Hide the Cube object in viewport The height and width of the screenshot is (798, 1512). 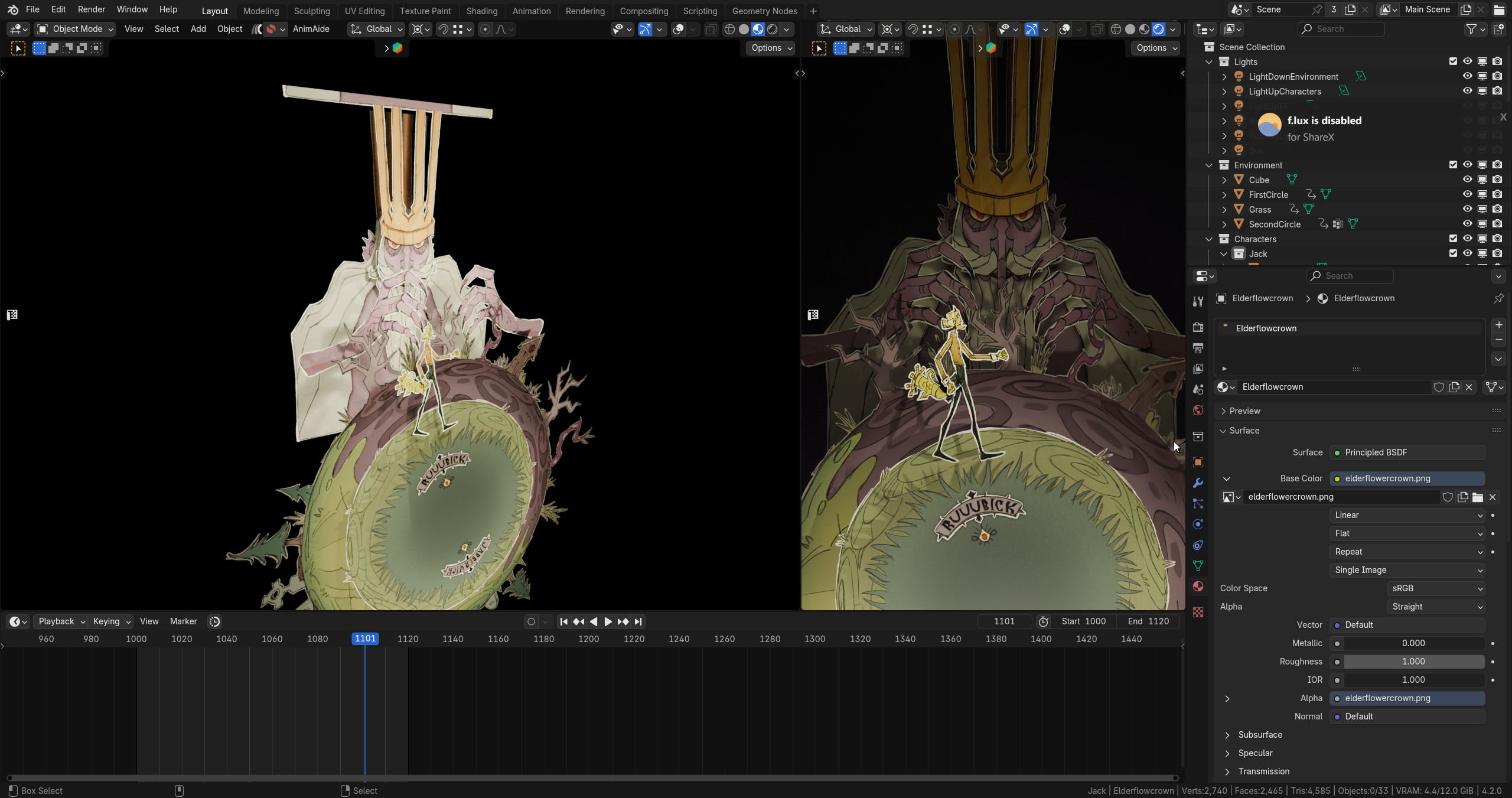(x=1467, y=180)
